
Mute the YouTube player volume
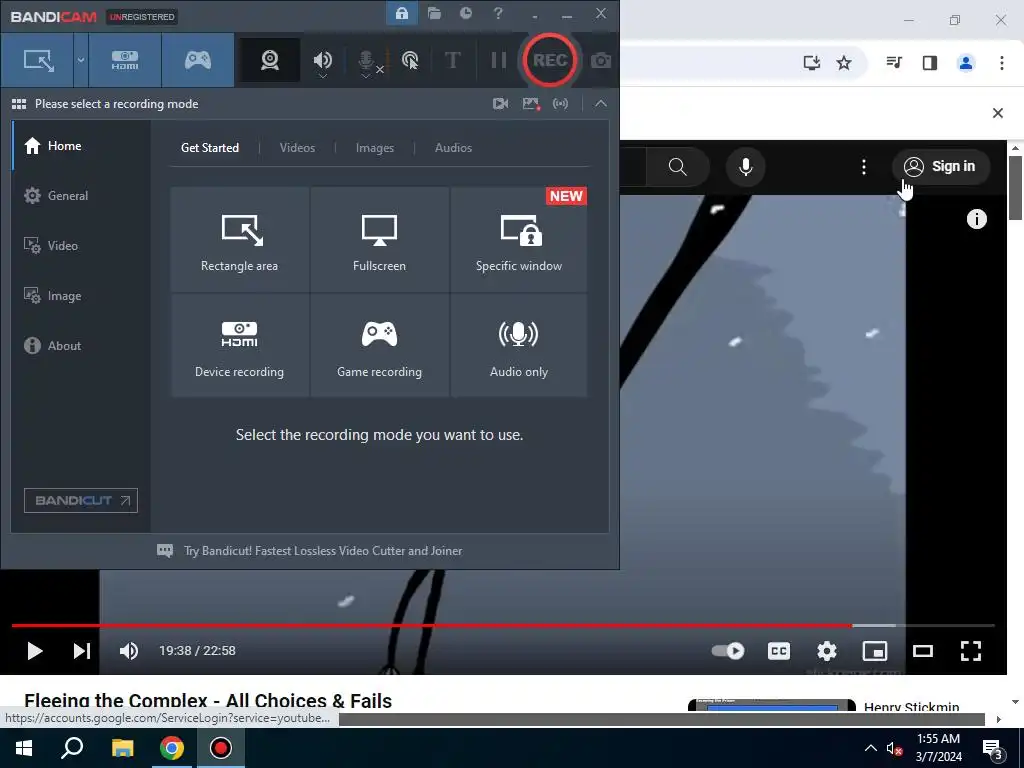pos(129,650)
